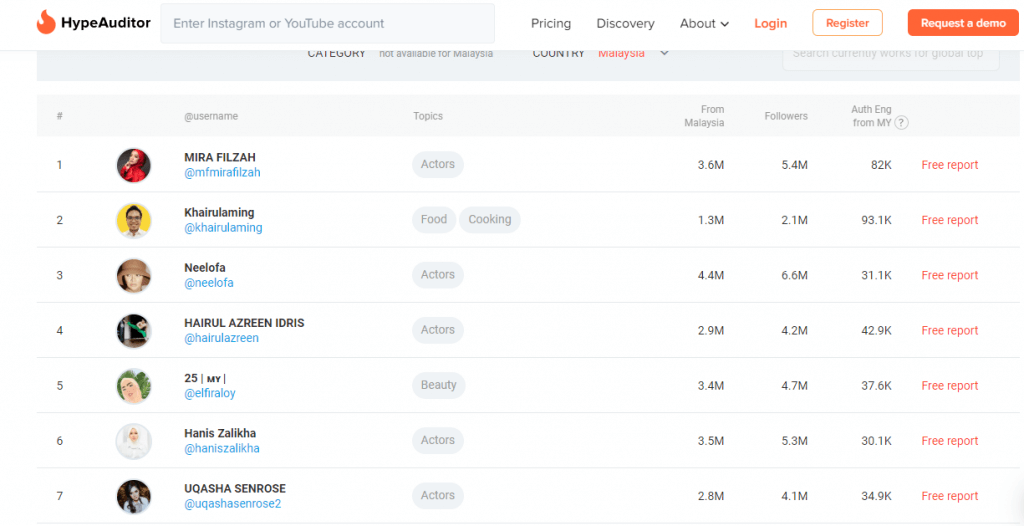This screenshot has width=1024, height=526.
Task: Open the @haniszalikha username link
Action: [222, 448]
